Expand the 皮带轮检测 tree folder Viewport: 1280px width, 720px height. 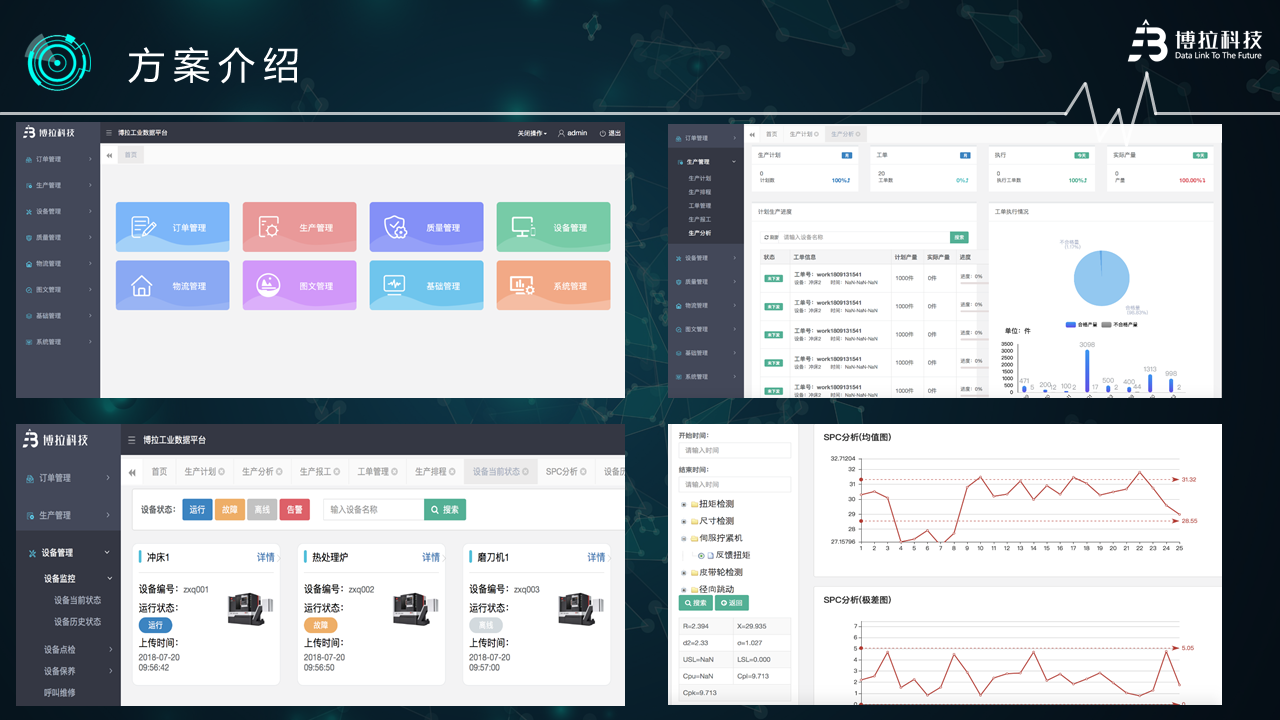tap(684, 572)
